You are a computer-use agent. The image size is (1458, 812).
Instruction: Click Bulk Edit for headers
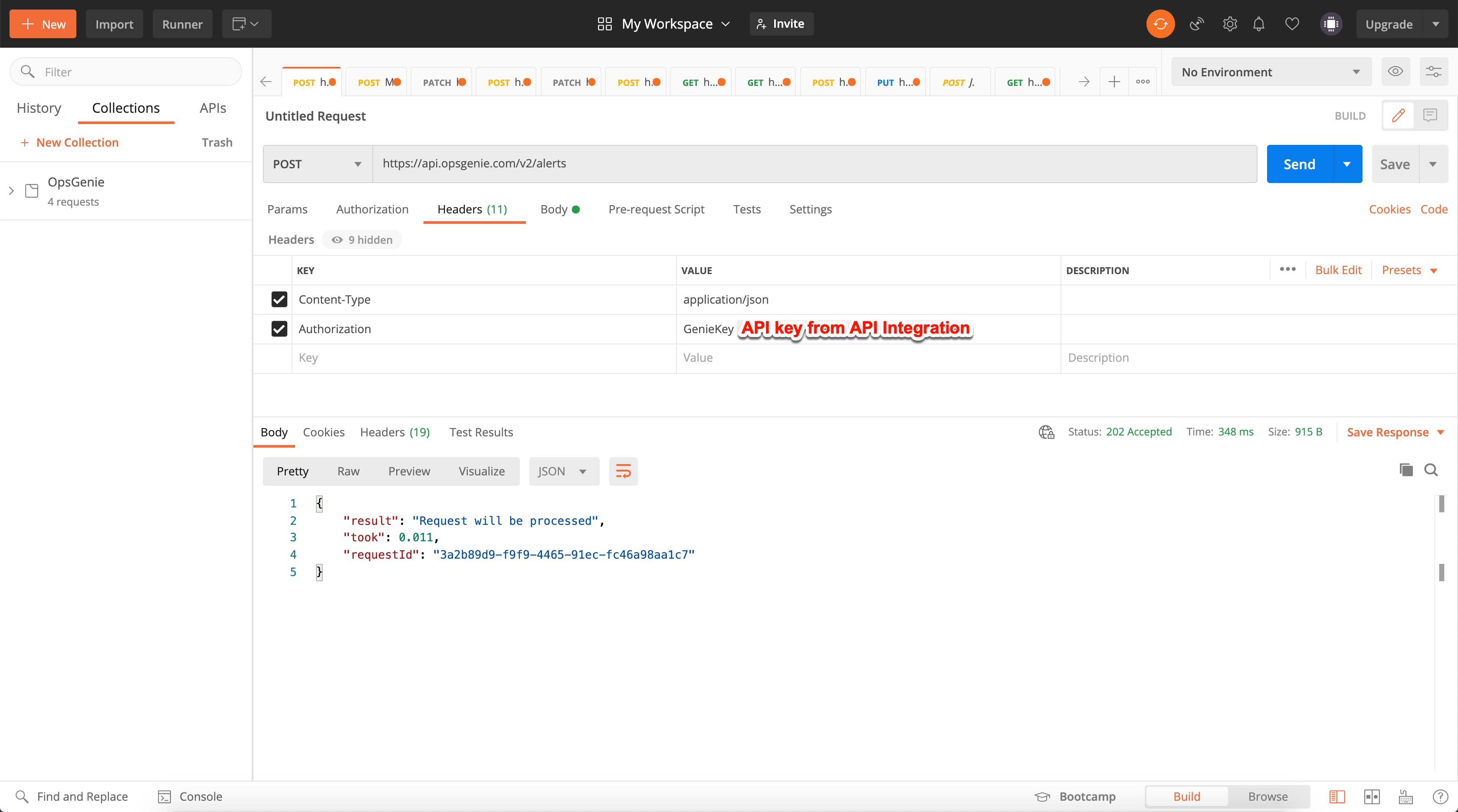click(1338, 270)
